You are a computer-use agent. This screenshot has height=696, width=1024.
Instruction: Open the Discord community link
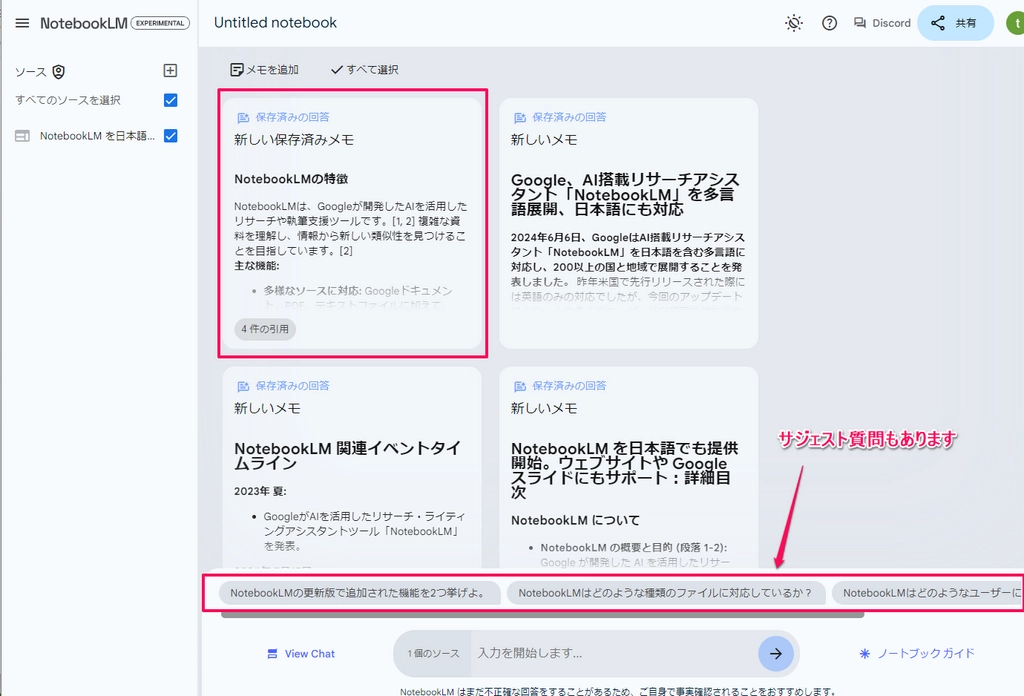882,23
